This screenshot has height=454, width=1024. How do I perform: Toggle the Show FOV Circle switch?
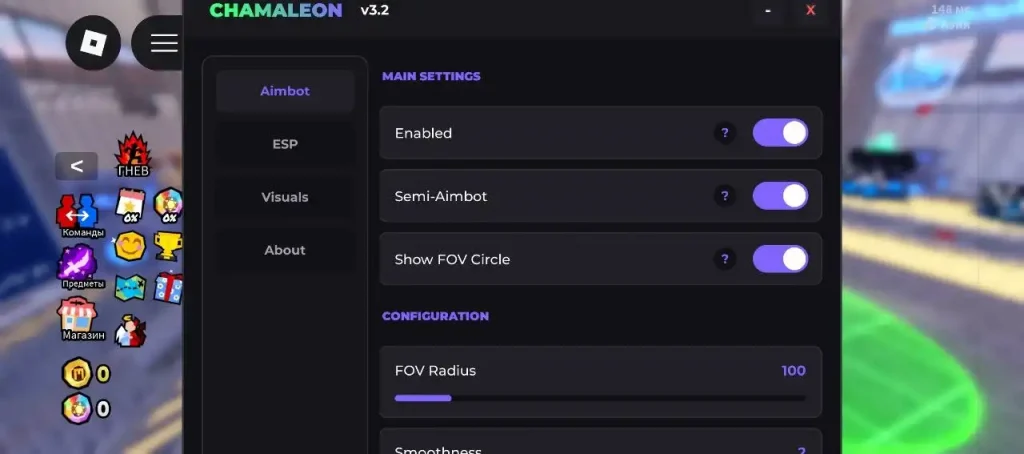tap(780, 259)
